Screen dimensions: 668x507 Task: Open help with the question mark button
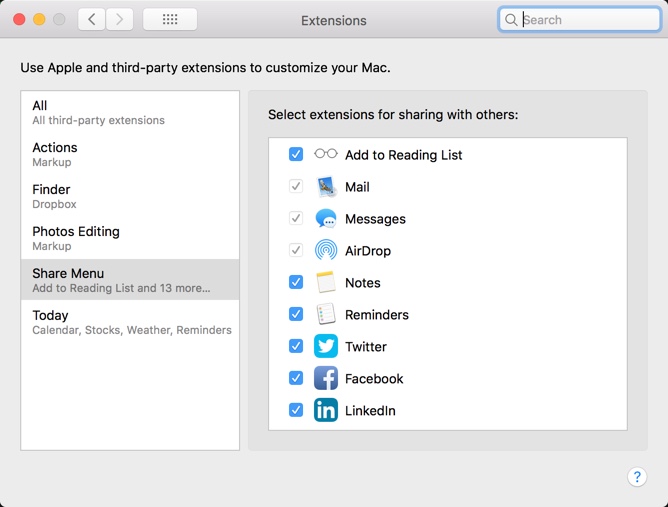point(637,477)
